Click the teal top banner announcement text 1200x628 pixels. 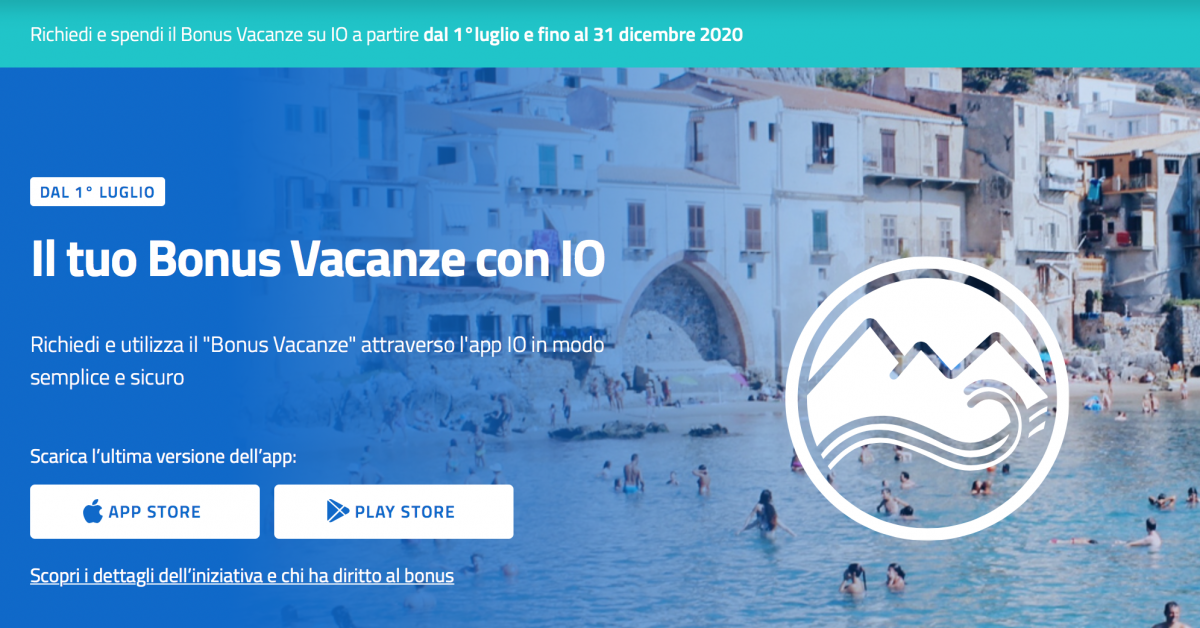(387, 34)
